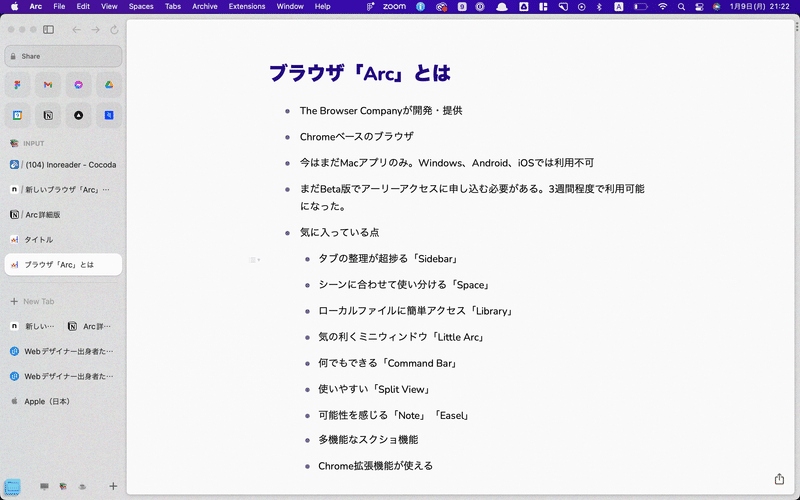Switch to the coffee-cup space icon
800x500 pixels.
point(82,487)
